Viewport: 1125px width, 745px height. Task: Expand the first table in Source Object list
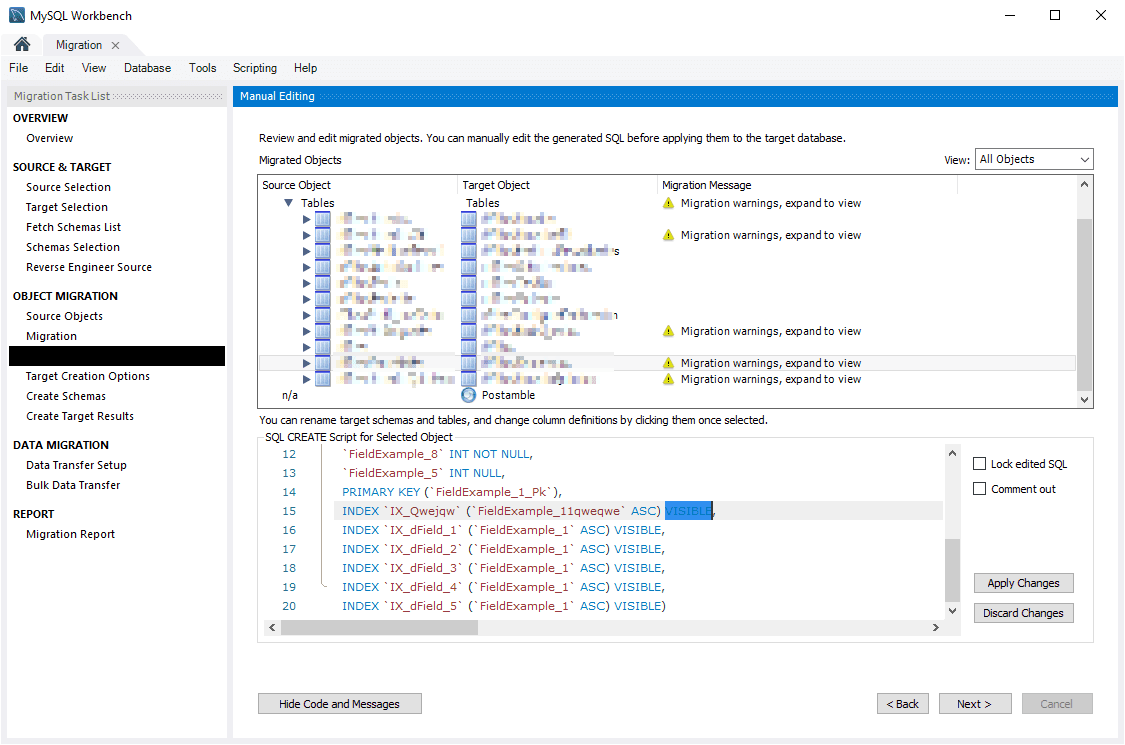pos(307,220)
